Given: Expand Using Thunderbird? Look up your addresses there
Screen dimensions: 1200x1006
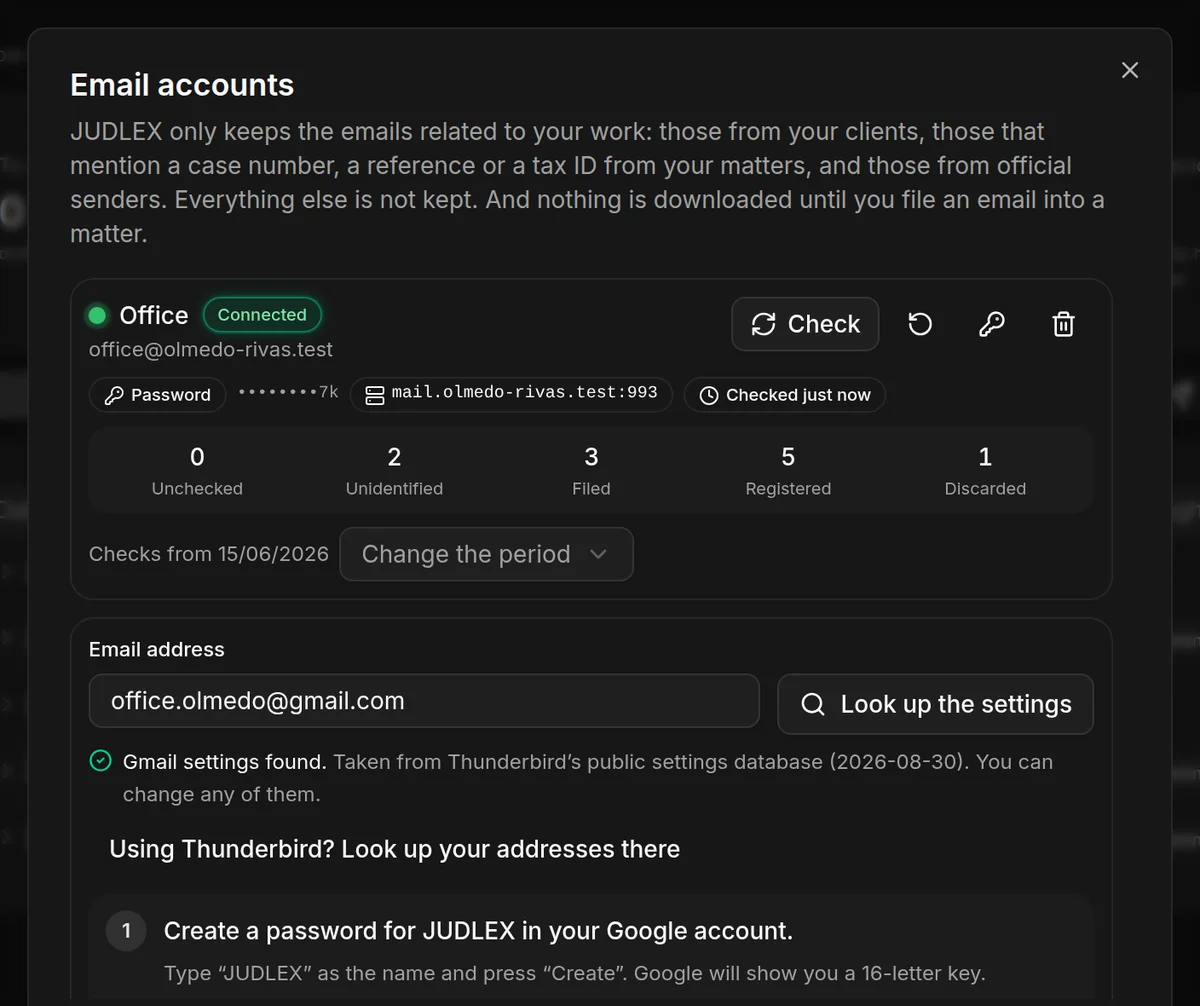Looking at the screenshot, I should (394, 849).
